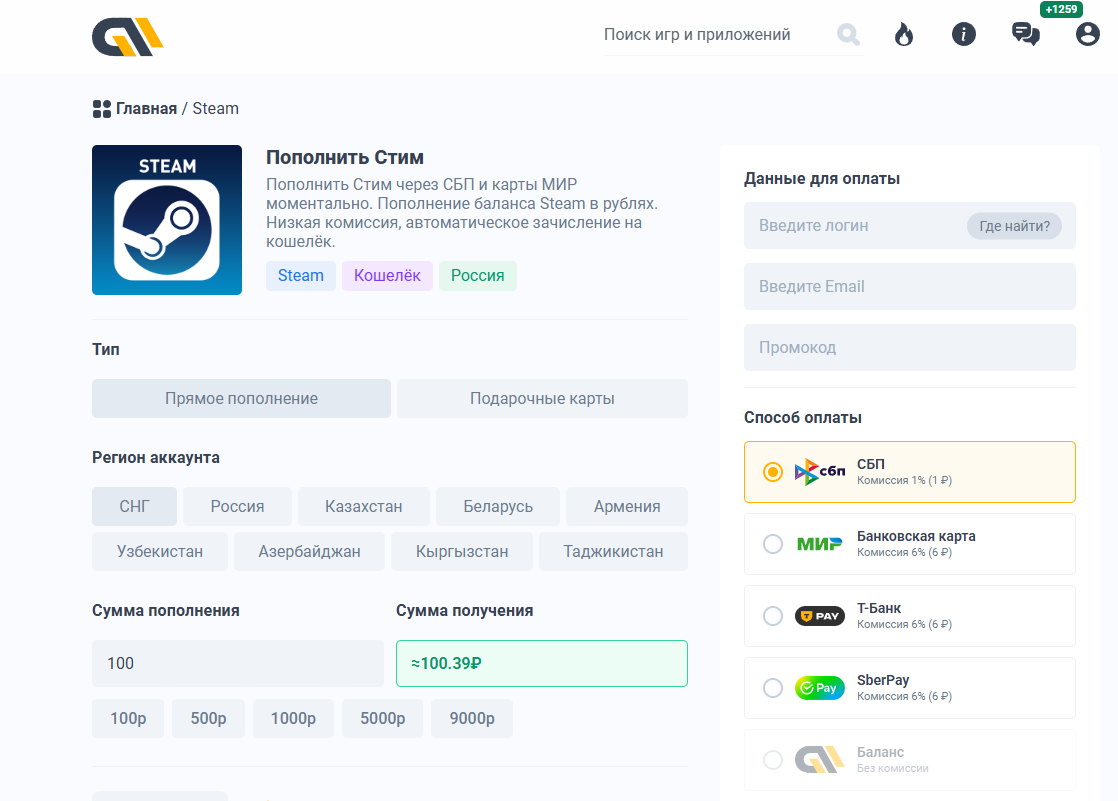Choose Кыргызстан account region
Viewport: 1118px width, 801px height.
[462, 551]
